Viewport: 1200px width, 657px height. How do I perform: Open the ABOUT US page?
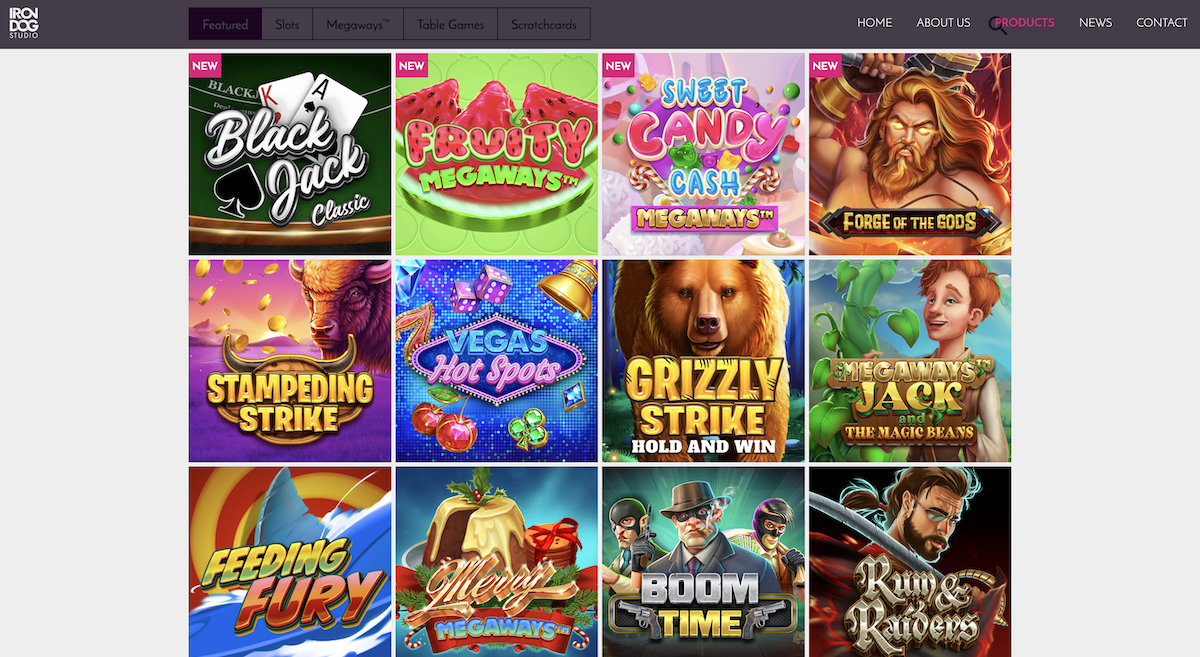pos(943,23)
